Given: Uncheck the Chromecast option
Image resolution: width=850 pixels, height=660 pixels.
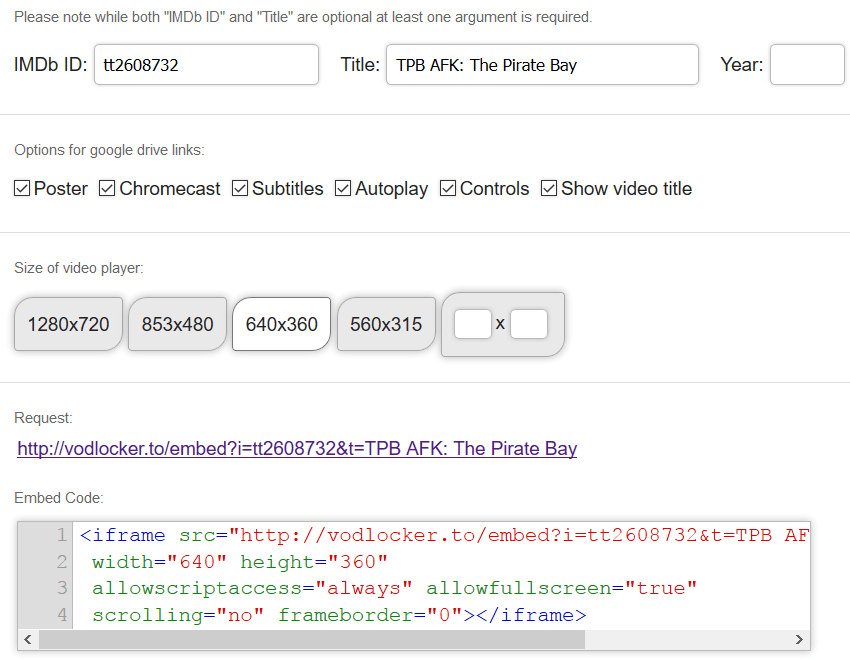Looking at the screenshot, I should click(107, 189).
